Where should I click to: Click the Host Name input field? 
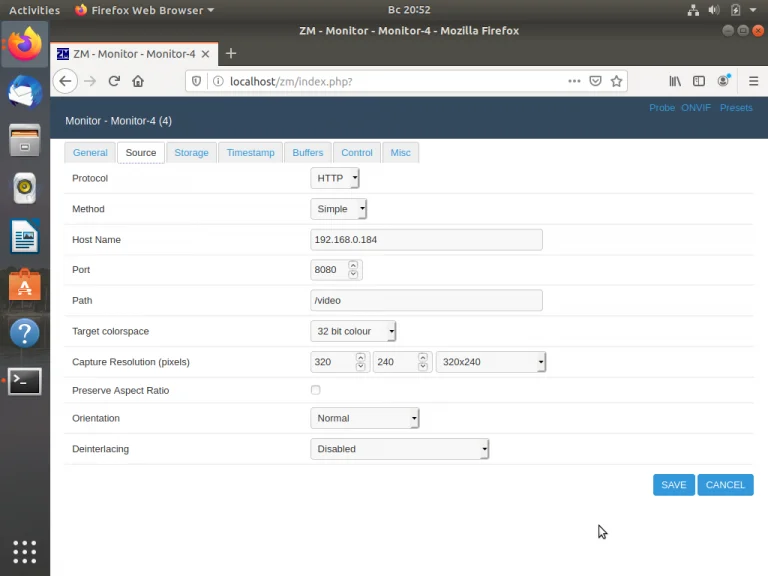(426, 240)
